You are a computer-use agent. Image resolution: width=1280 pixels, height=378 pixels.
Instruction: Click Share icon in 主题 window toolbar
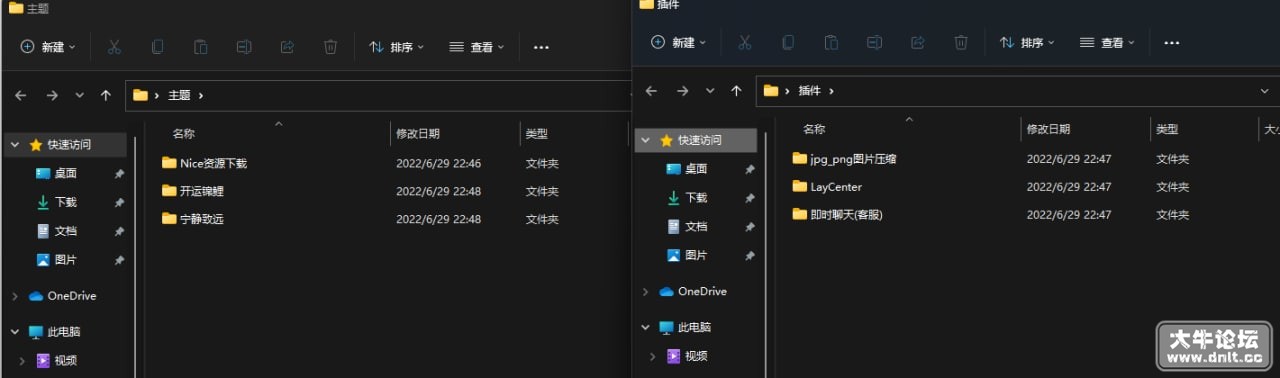point(287,47)
